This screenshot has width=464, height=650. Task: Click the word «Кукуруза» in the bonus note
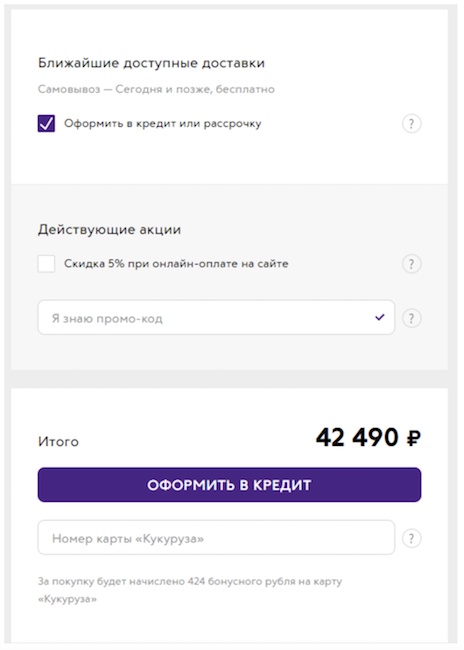pos(67,599)
